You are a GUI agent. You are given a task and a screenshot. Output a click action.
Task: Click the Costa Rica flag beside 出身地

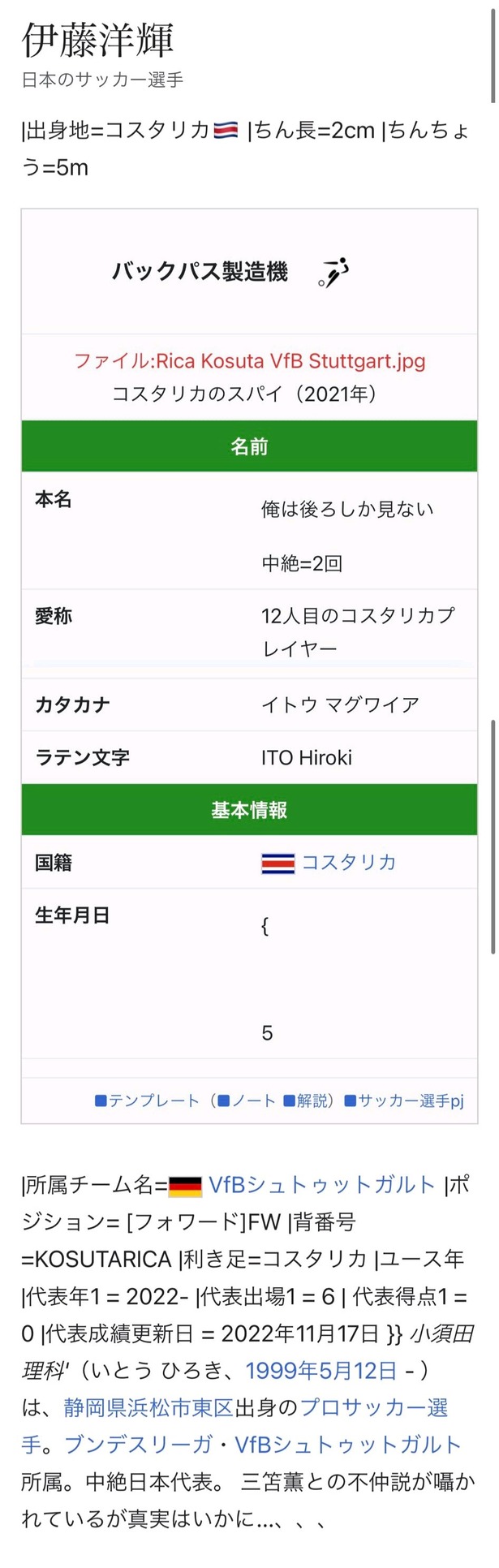click(226, 130)
